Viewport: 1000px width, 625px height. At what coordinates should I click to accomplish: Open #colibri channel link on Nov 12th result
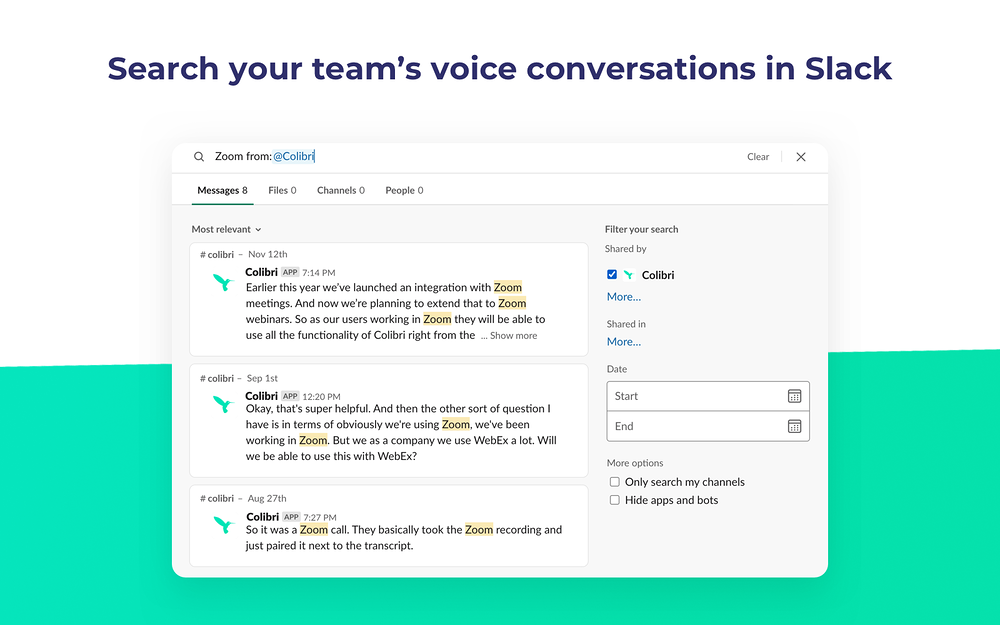[217, 254]
